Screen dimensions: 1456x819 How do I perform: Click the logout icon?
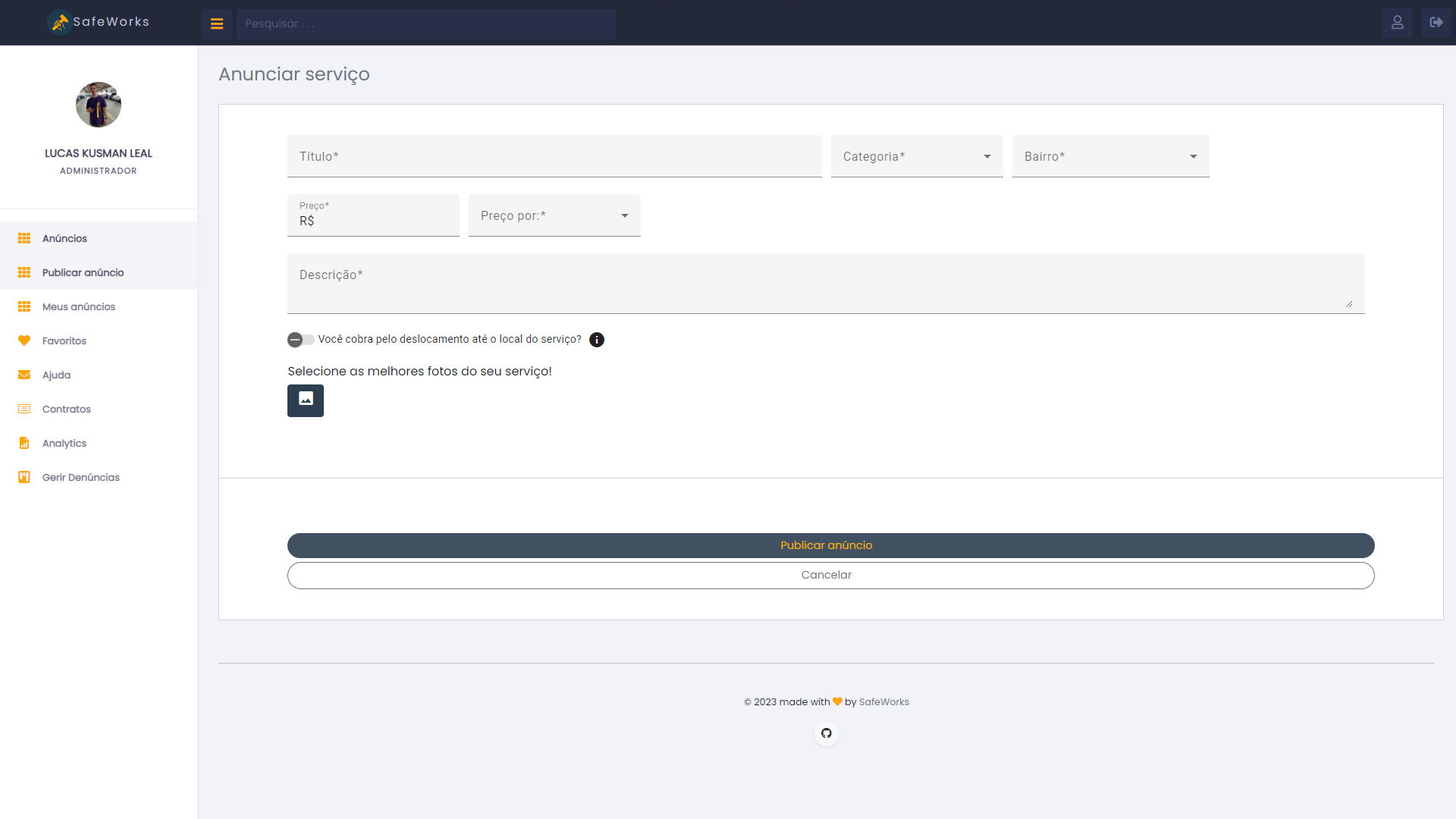coord(1436,23)
